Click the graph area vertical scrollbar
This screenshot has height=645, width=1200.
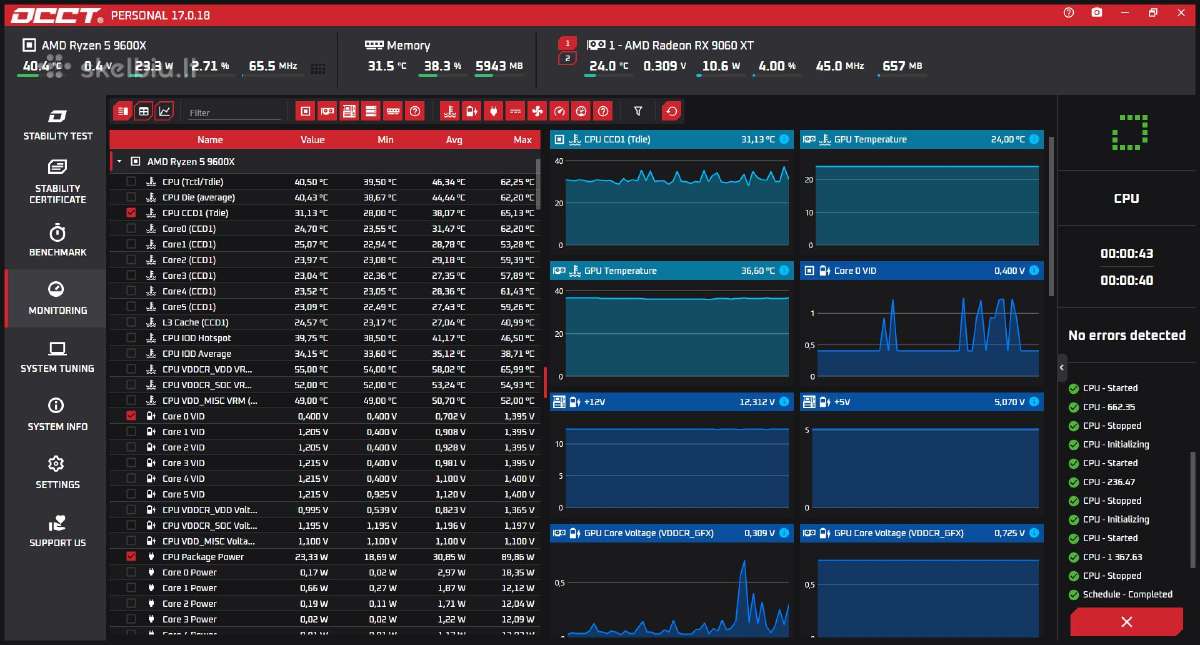pyautogui.click(x=1051, y=215)
